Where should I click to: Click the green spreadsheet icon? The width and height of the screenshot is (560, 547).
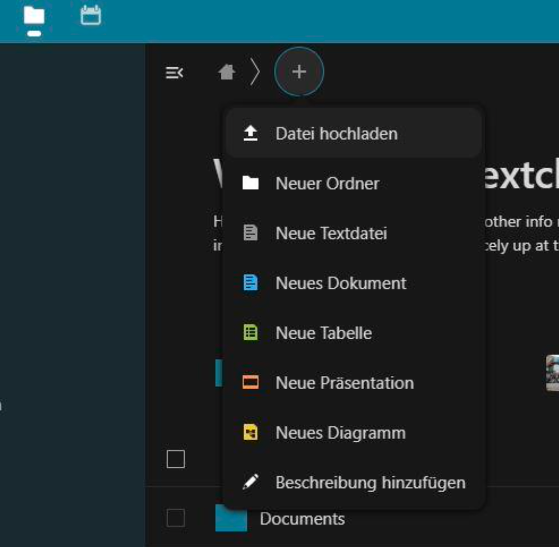tap(250, 332)
